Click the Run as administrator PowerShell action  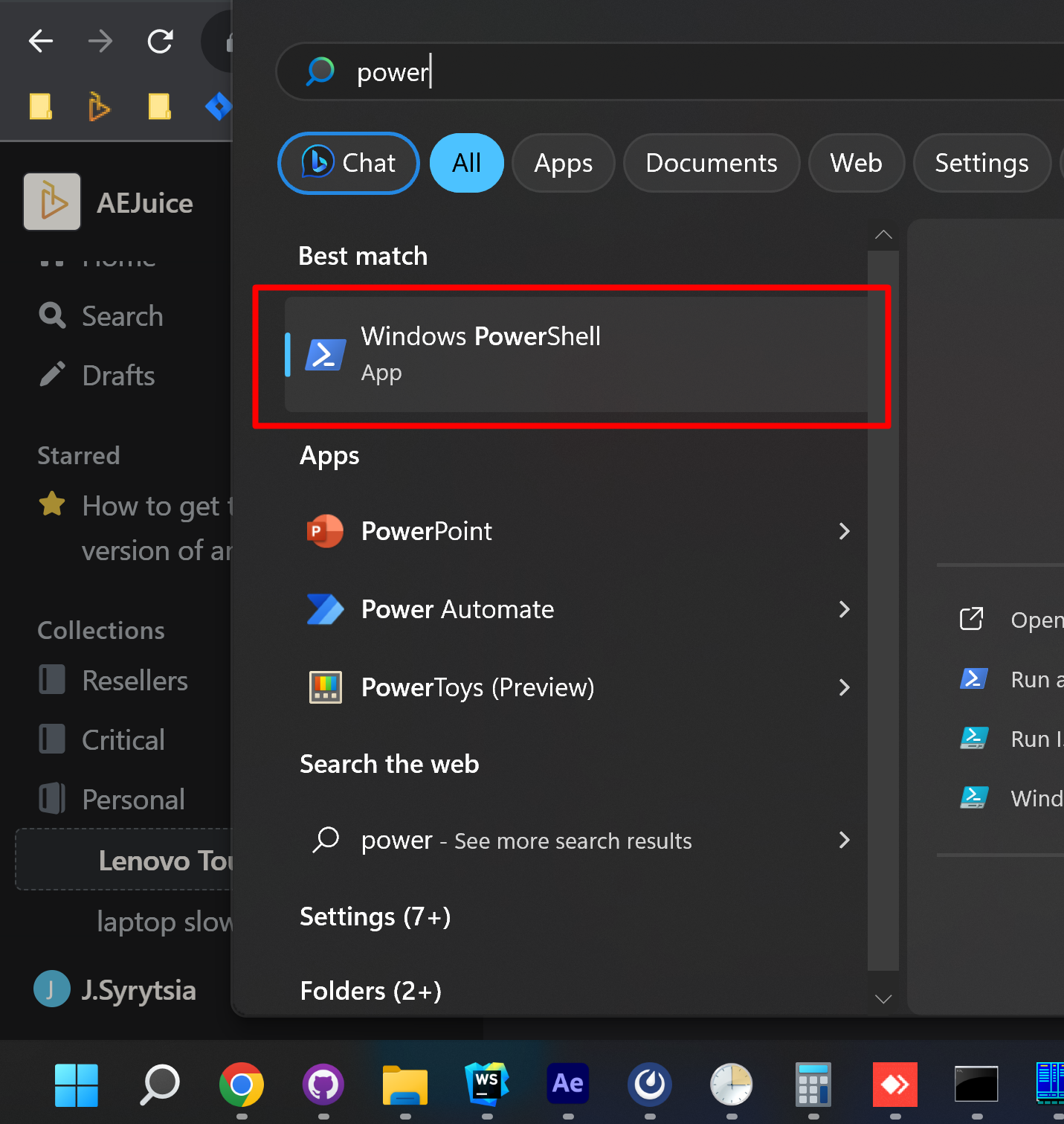(x=1011, y=679)
